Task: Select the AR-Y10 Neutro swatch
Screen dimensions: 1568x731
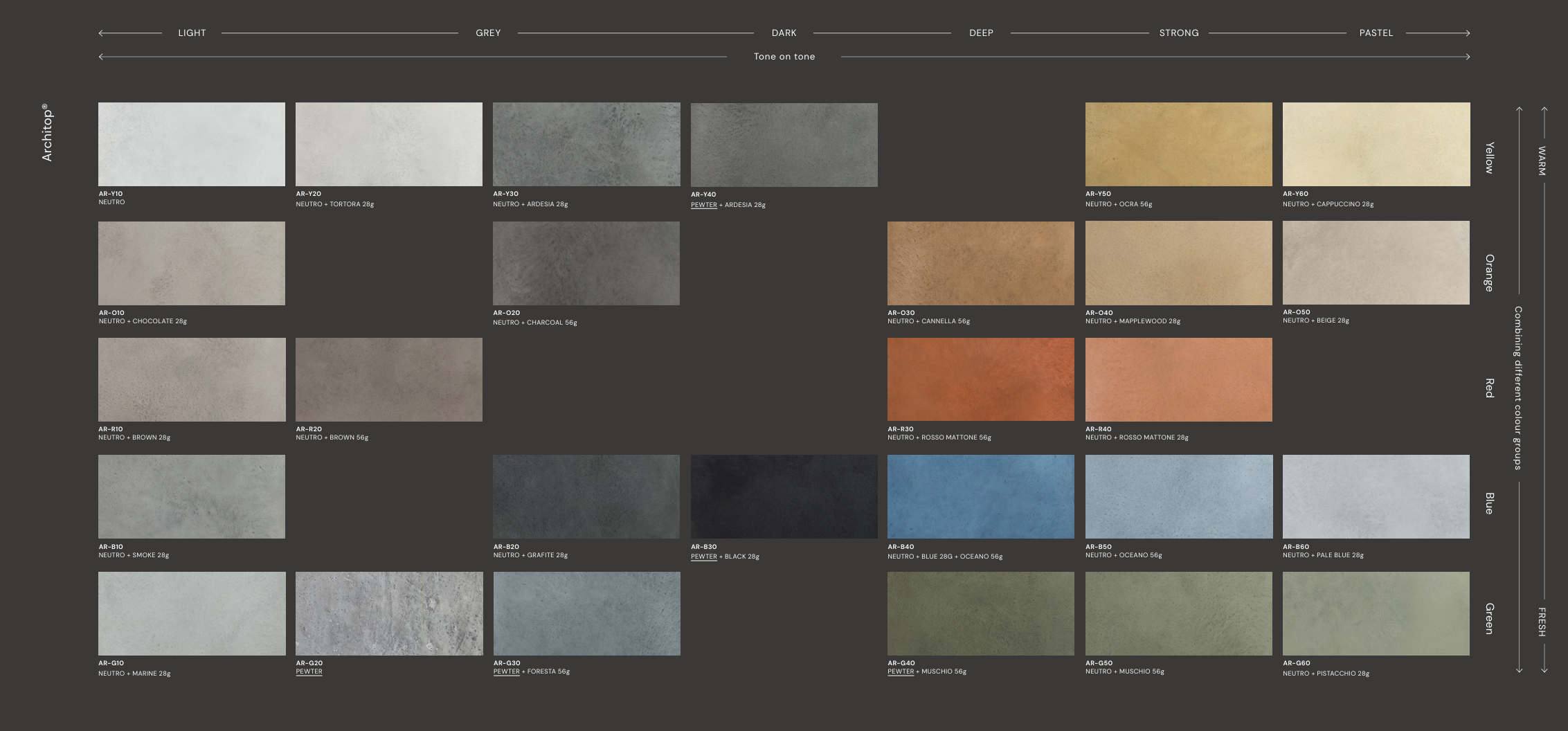Action: pos(192,144)
